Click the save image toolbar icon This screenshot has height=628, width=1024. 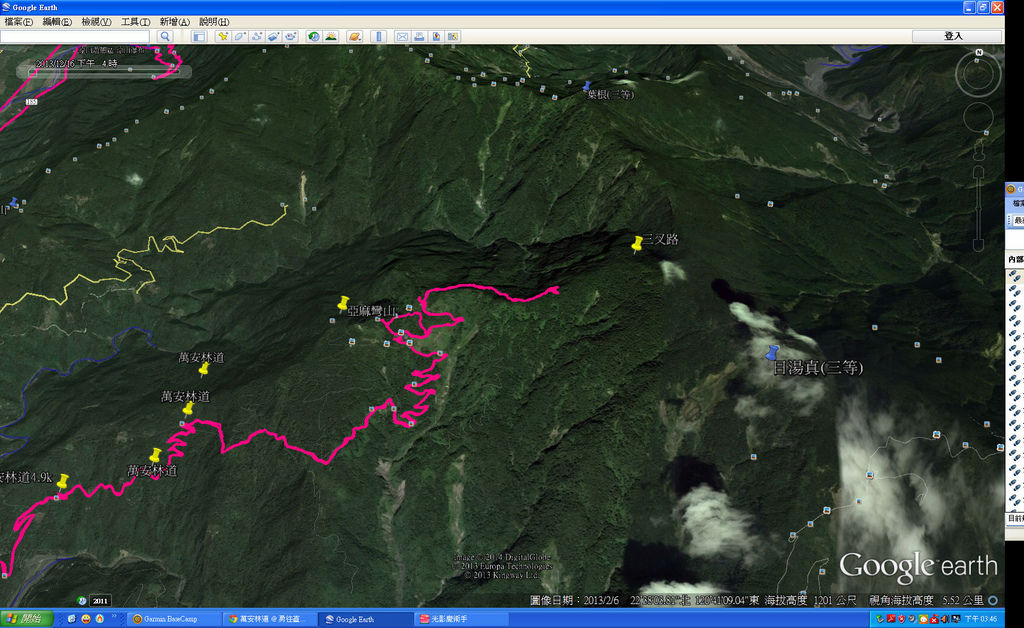point(436,37)
